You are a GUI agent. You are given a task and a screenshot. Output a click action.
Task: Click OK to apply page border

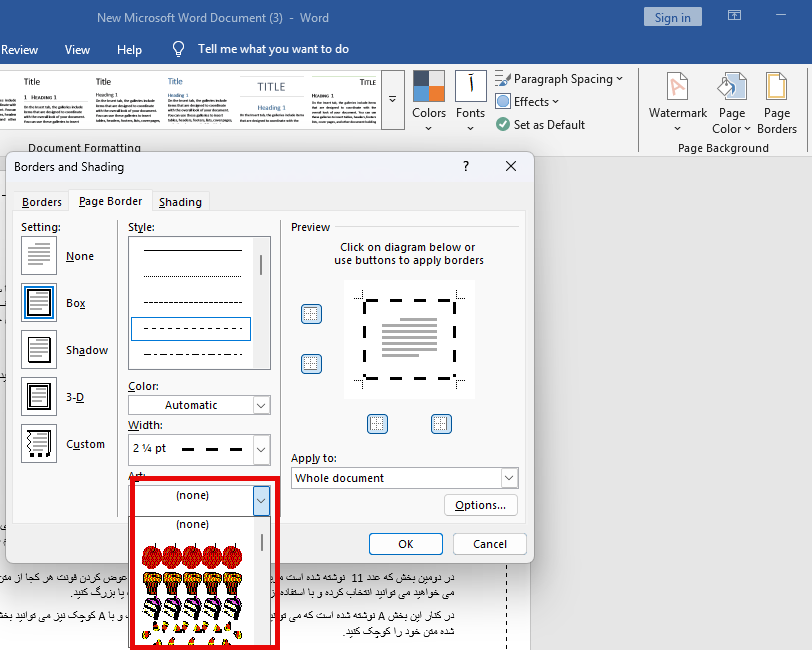pyautogui.click(x=406, y=544)
